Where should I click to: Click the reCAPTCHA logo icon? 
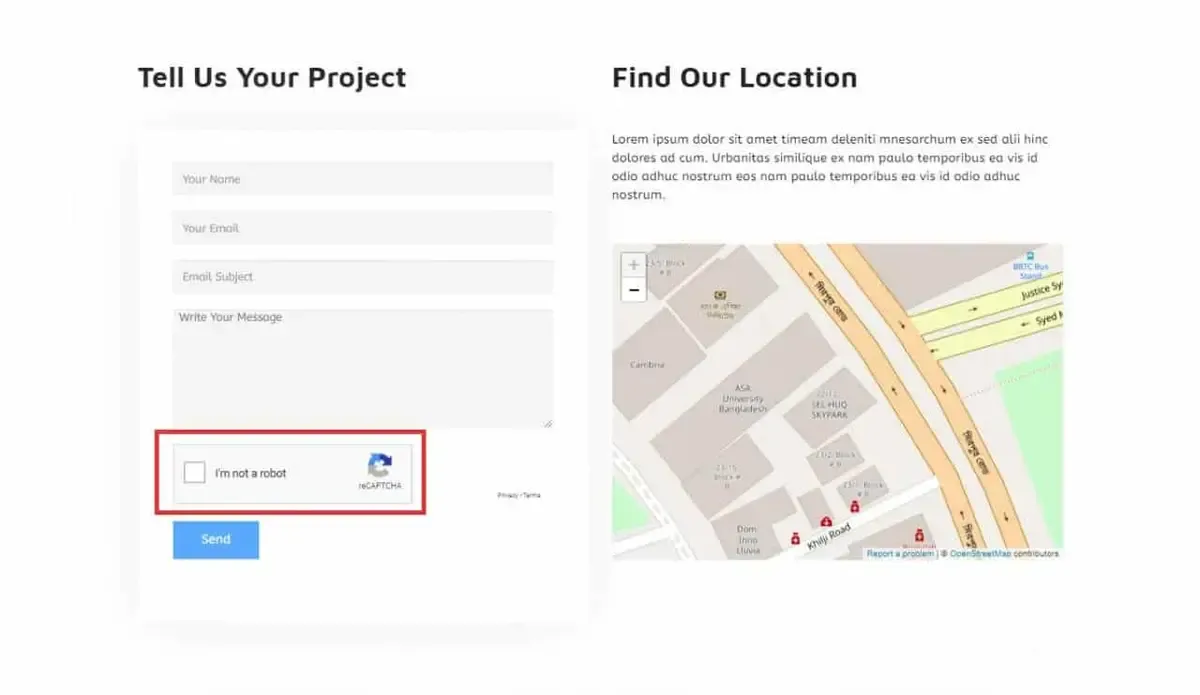pyautogui.click(x=379, y=465)
